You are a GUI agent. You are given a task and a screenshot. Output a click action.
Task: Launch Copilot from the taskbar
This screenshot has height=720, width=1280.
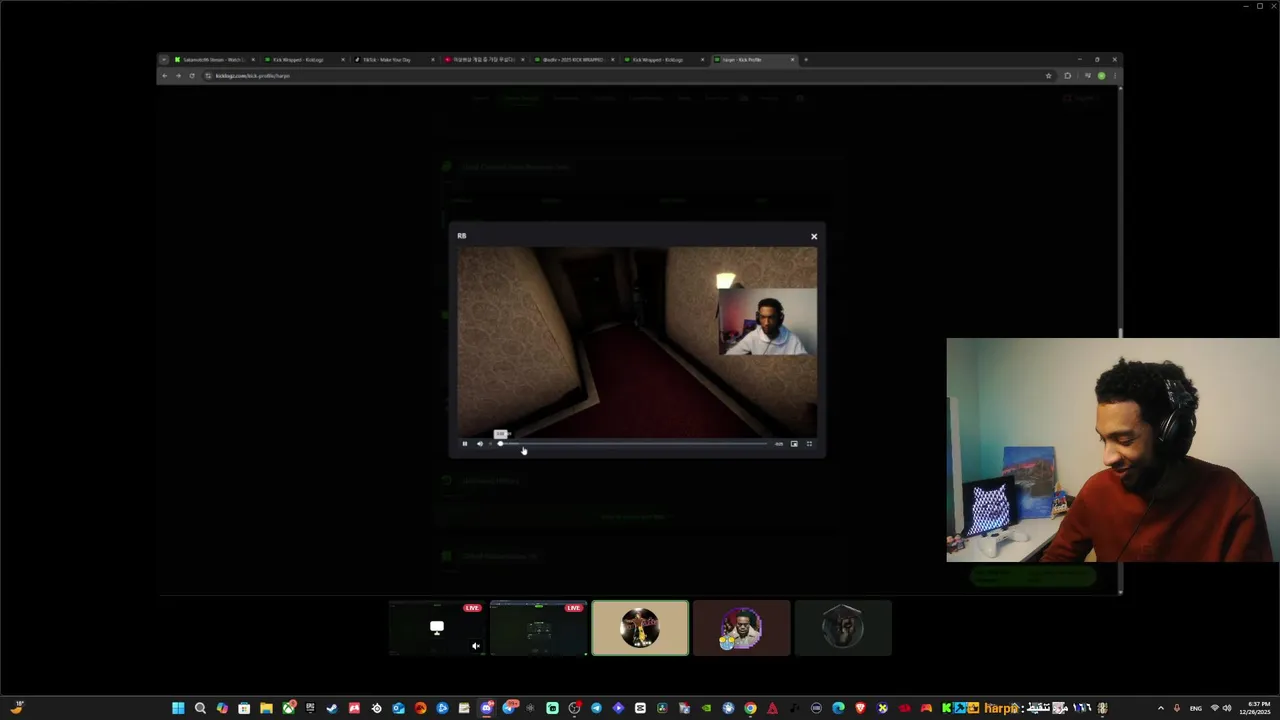tap(222, 708)
